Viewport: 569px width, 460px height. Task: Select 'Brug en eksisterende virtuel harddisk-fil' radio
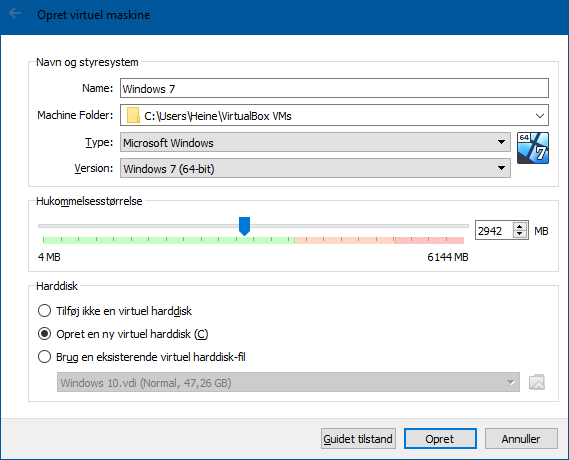[44, 357]
